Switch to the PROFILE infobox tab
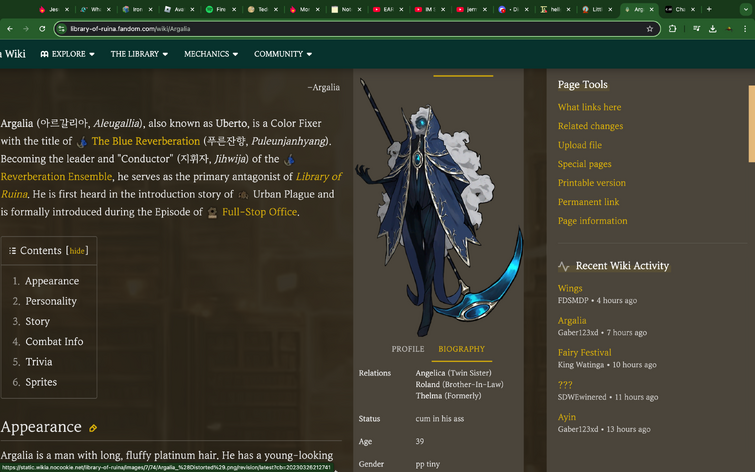Image resolution: width=755 pixels, height=472 pixels. coord(408,349)
